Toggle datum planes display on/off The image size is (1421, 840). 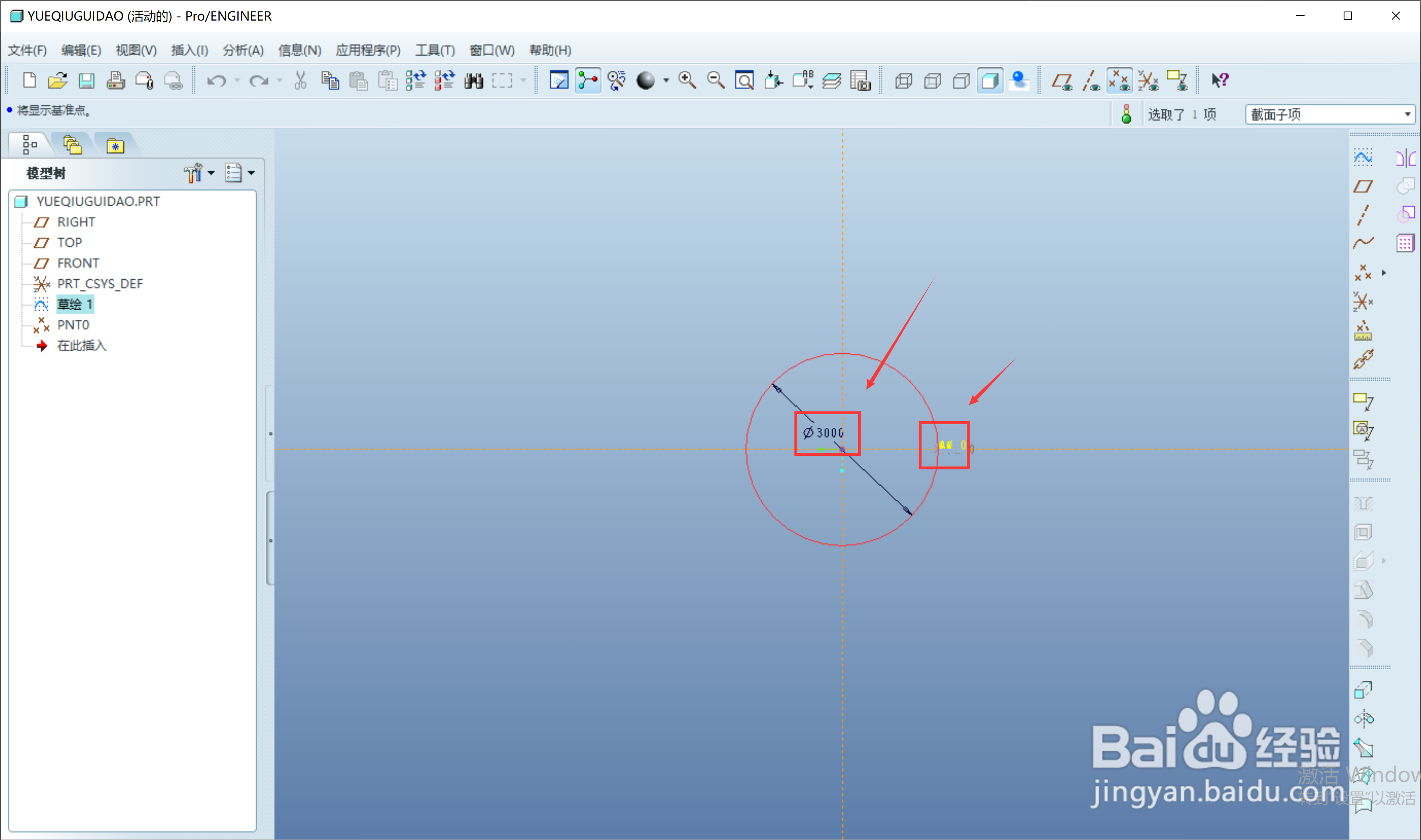(x=1062, y=80)
